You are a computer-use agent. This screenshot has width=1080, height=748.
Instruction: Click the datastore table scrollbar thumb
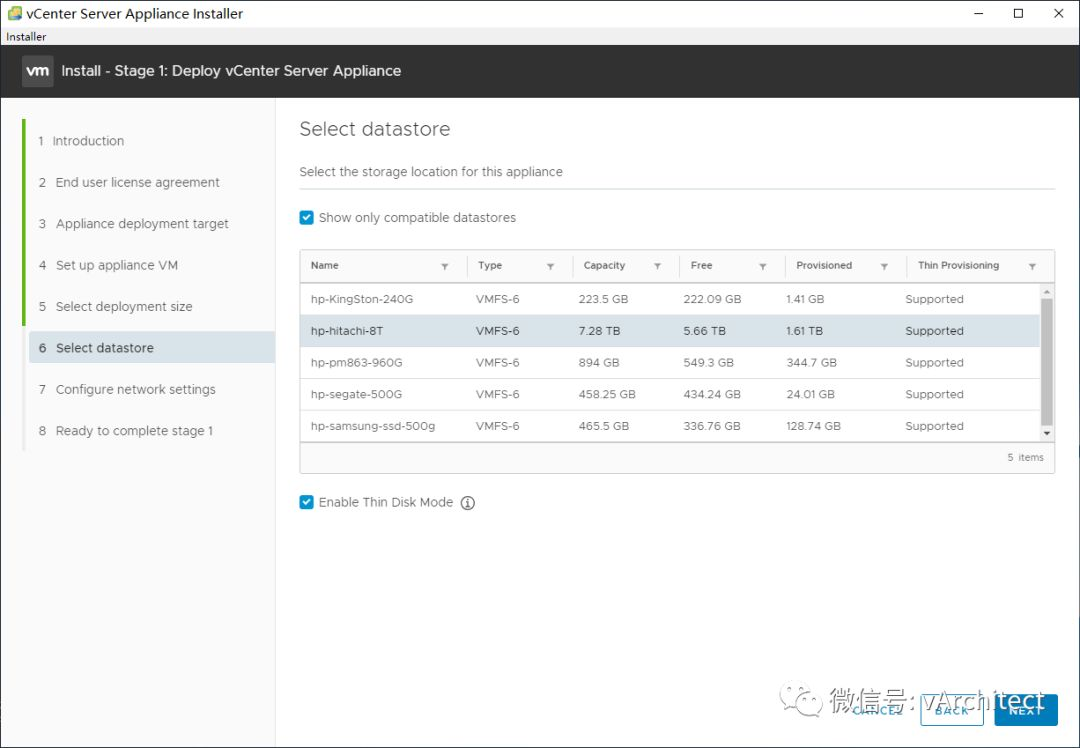(x=1047, y=362)
